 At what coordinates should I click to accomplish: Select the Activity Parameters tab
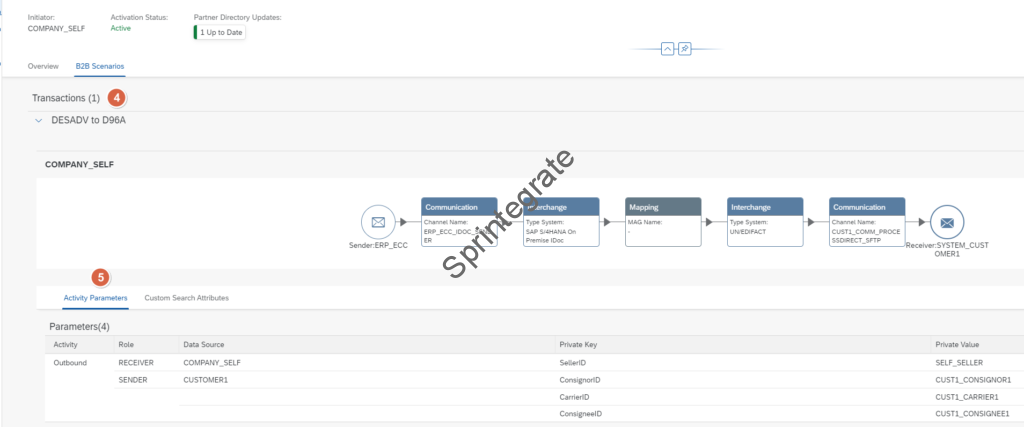point(95,298)
